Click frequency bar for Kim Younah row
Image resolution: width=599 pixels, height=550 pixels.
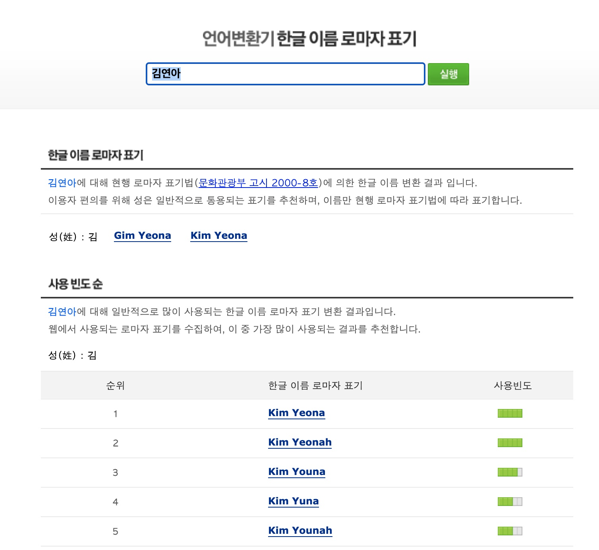coord(510,531)
